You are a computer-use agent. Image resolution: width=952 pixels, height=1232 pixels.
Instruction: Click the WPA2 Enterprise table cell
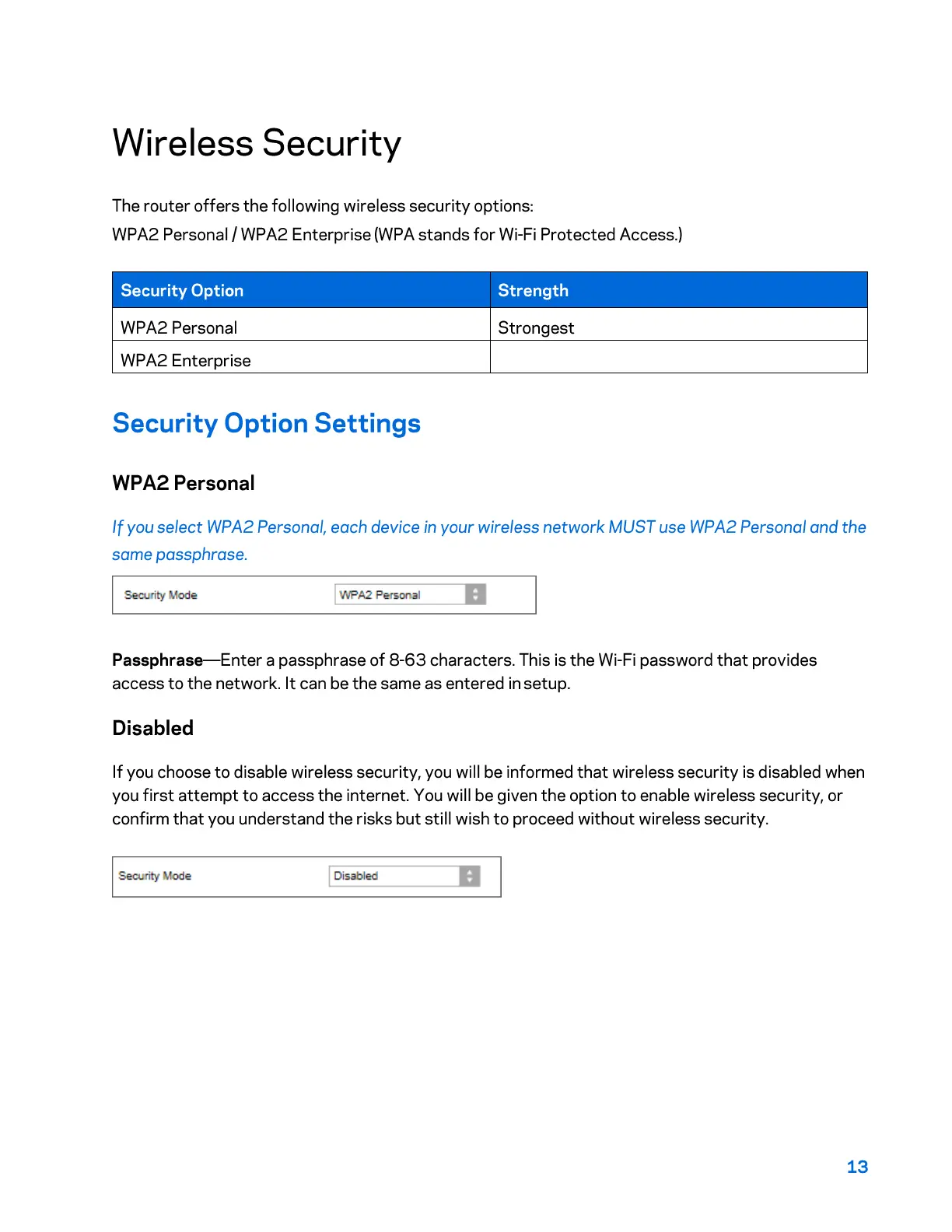[x=186, y=361]
